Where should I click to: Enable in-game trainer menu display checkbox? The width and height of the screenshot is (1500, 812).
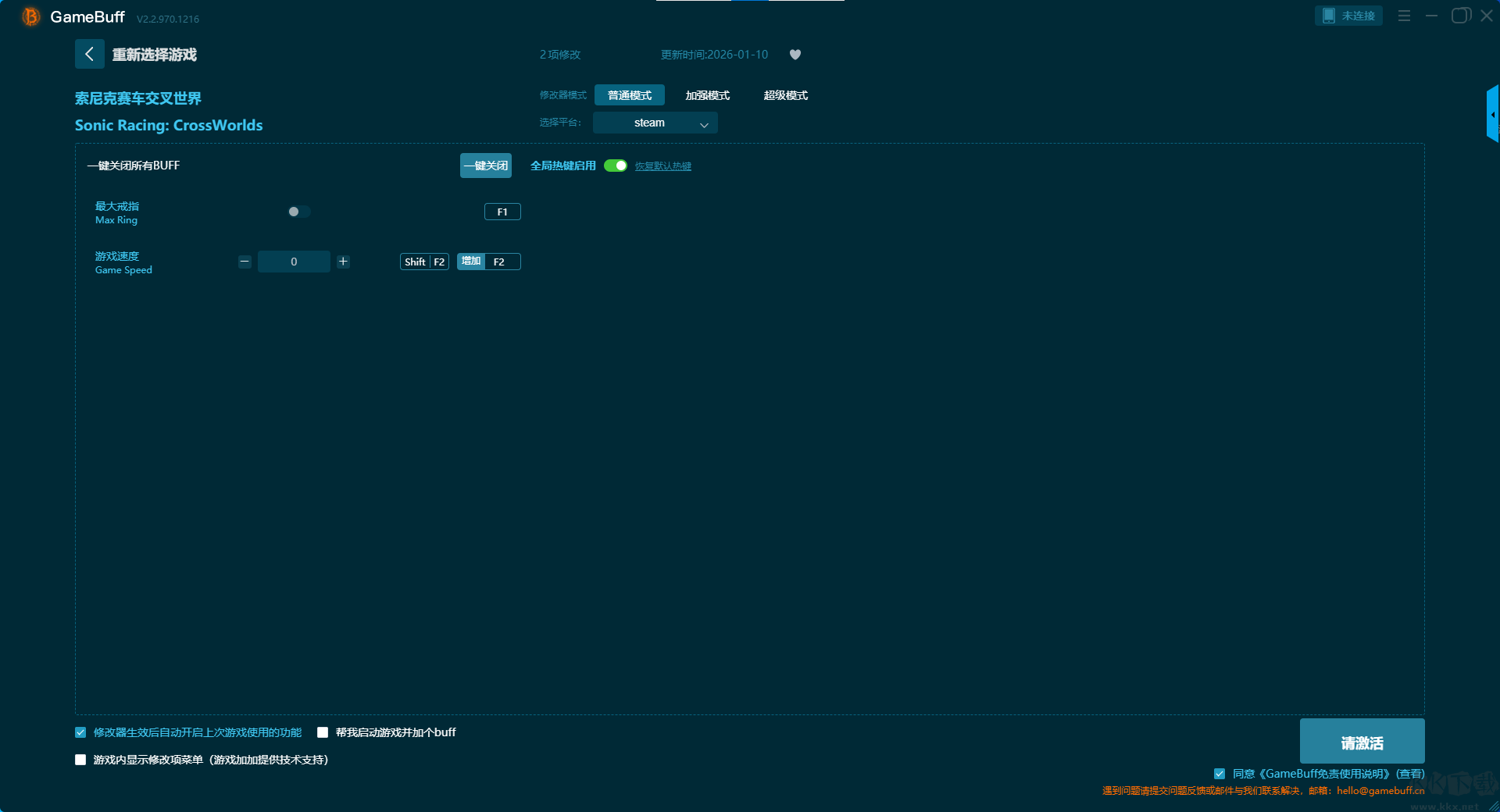(x=80, y=760)
